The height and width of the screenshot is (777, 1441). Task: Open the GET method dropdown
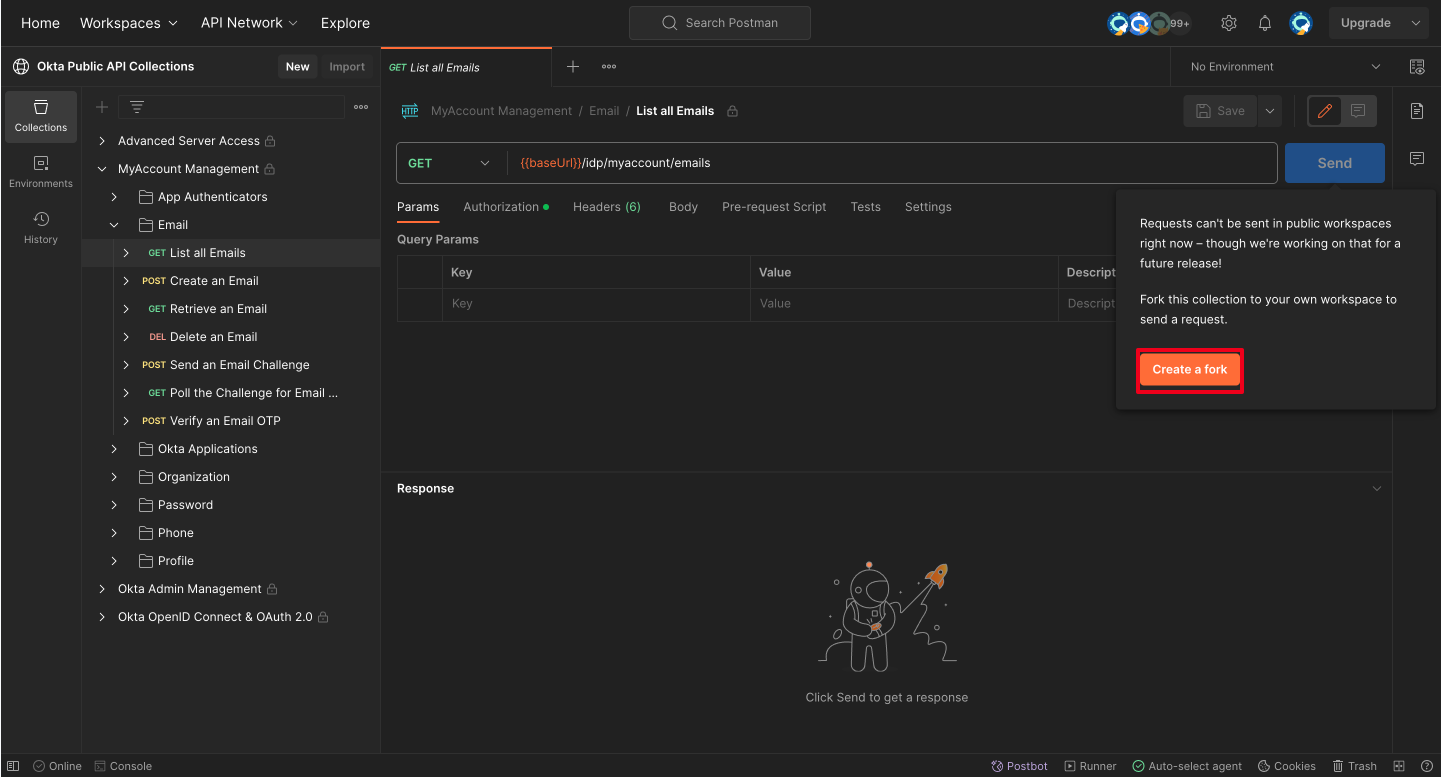click(x=450, y=163)
